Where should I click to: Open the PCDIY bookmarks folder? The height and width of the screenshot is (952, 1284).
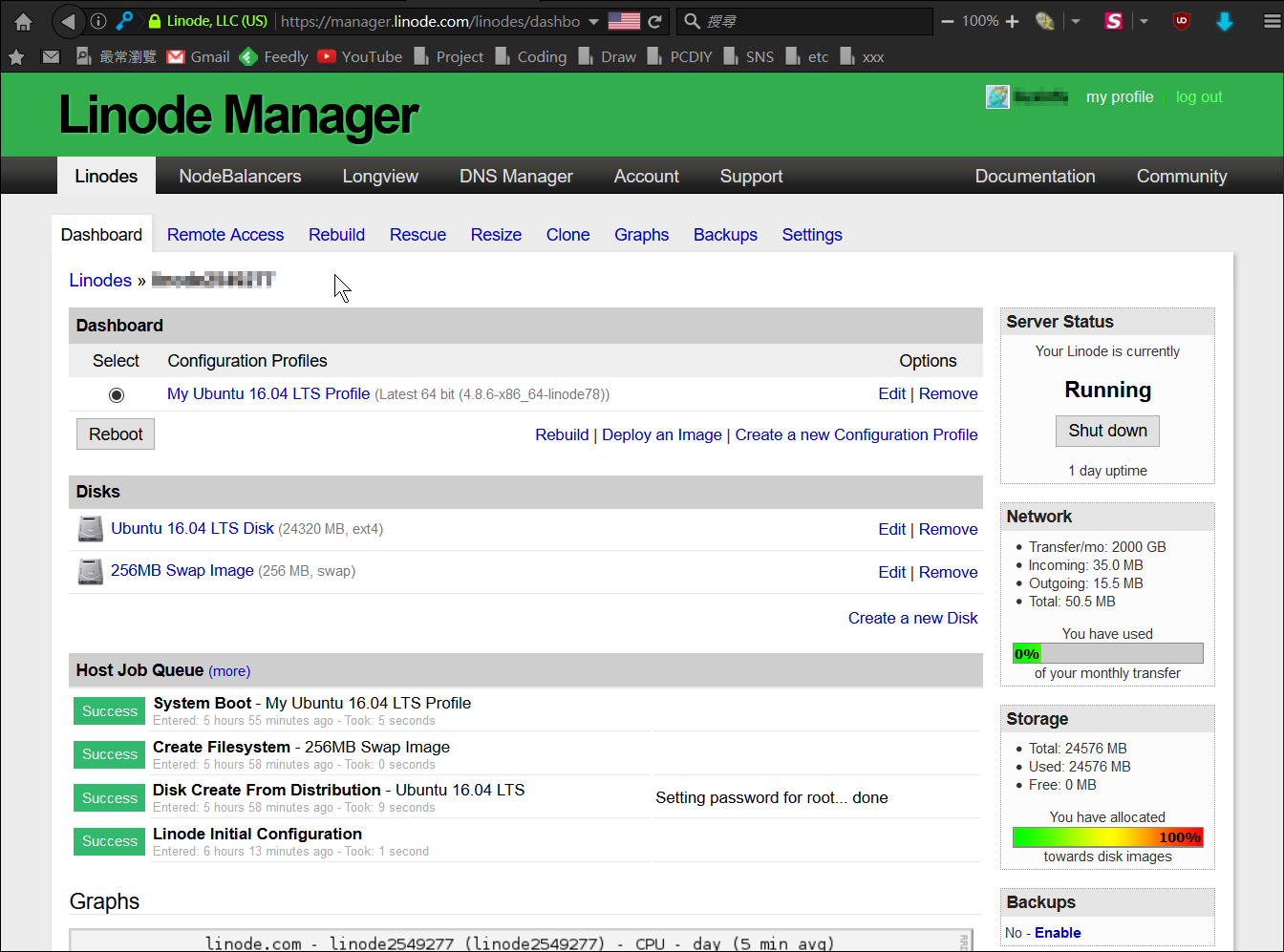click(679, 57)
